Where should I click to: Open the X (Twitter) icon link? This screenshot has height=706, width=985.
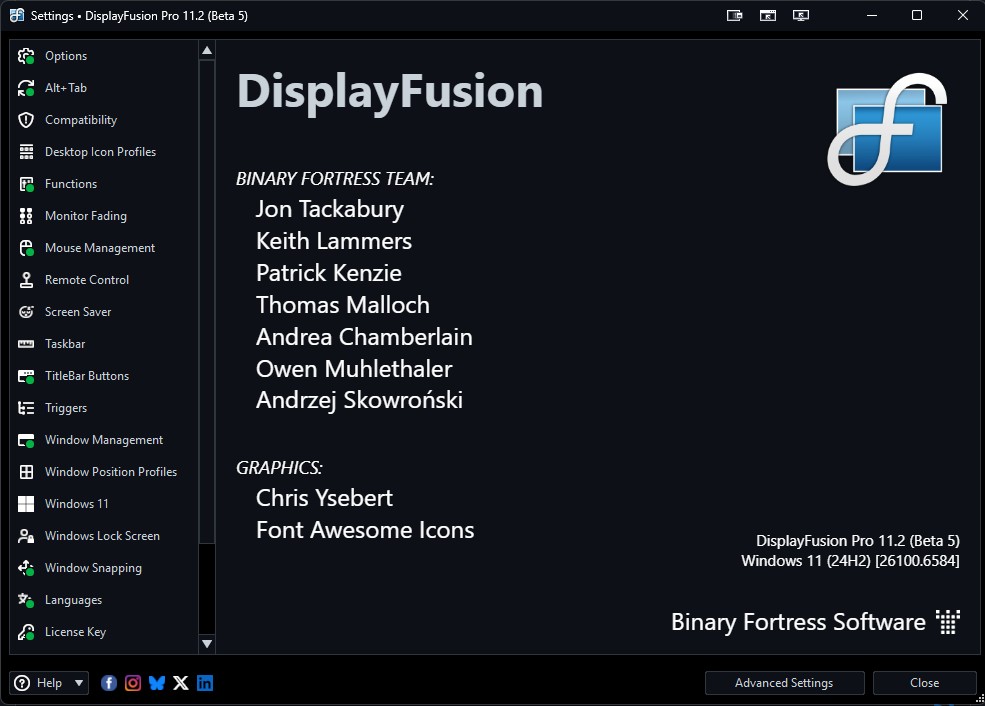181,683
